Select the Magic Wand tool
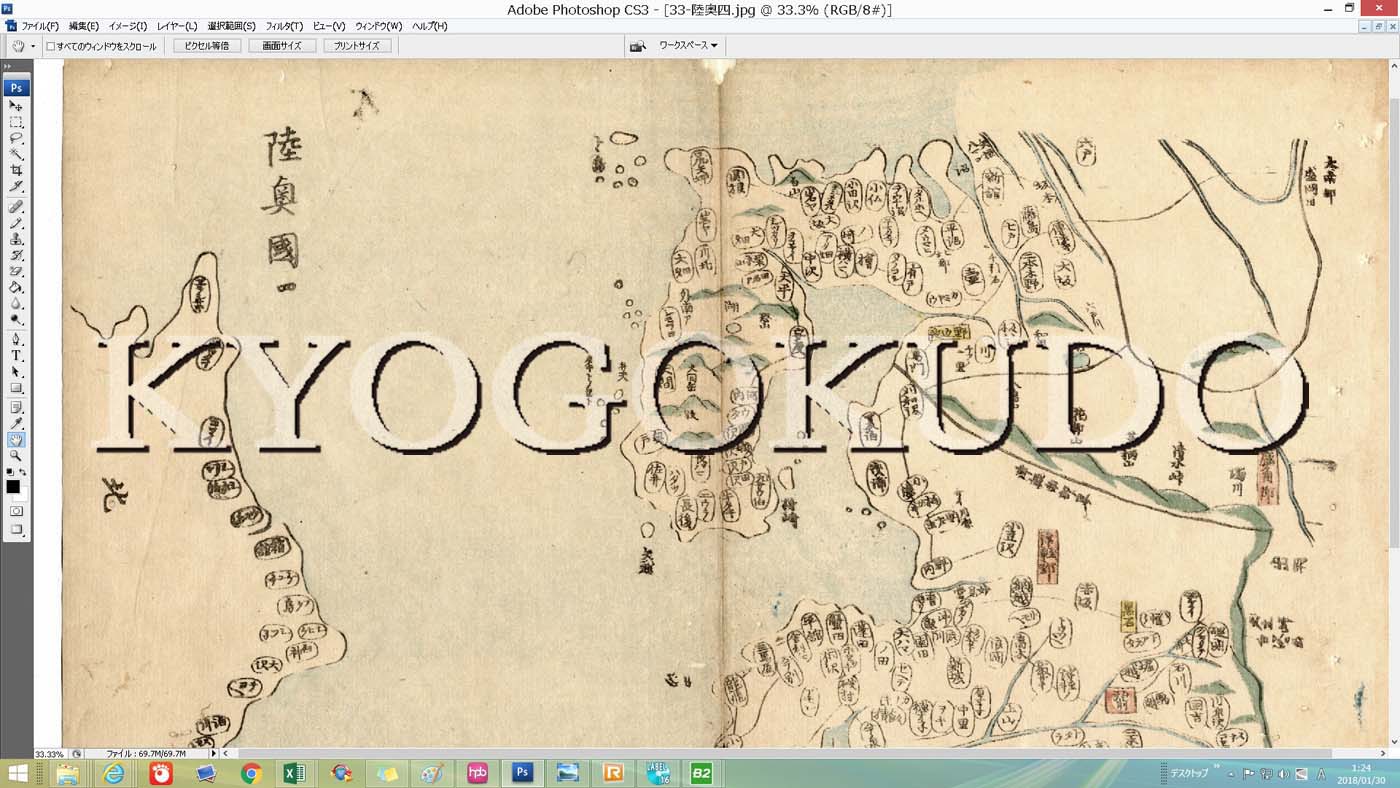The image size is (1400, 788). click(x=16, y=154)
